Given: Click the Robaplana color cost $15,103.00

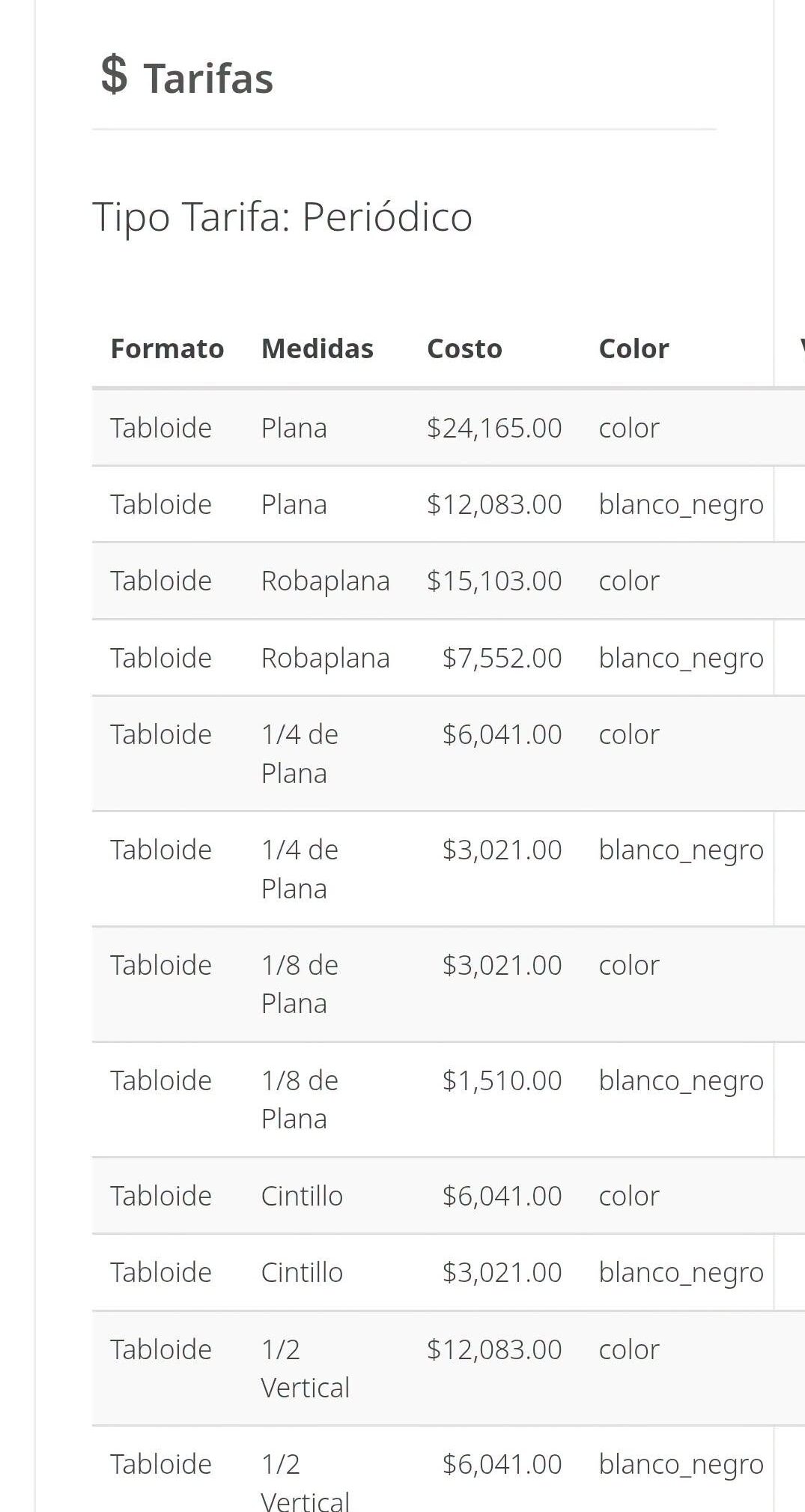Looking at the screenshot, I should (x=494, y=581).
